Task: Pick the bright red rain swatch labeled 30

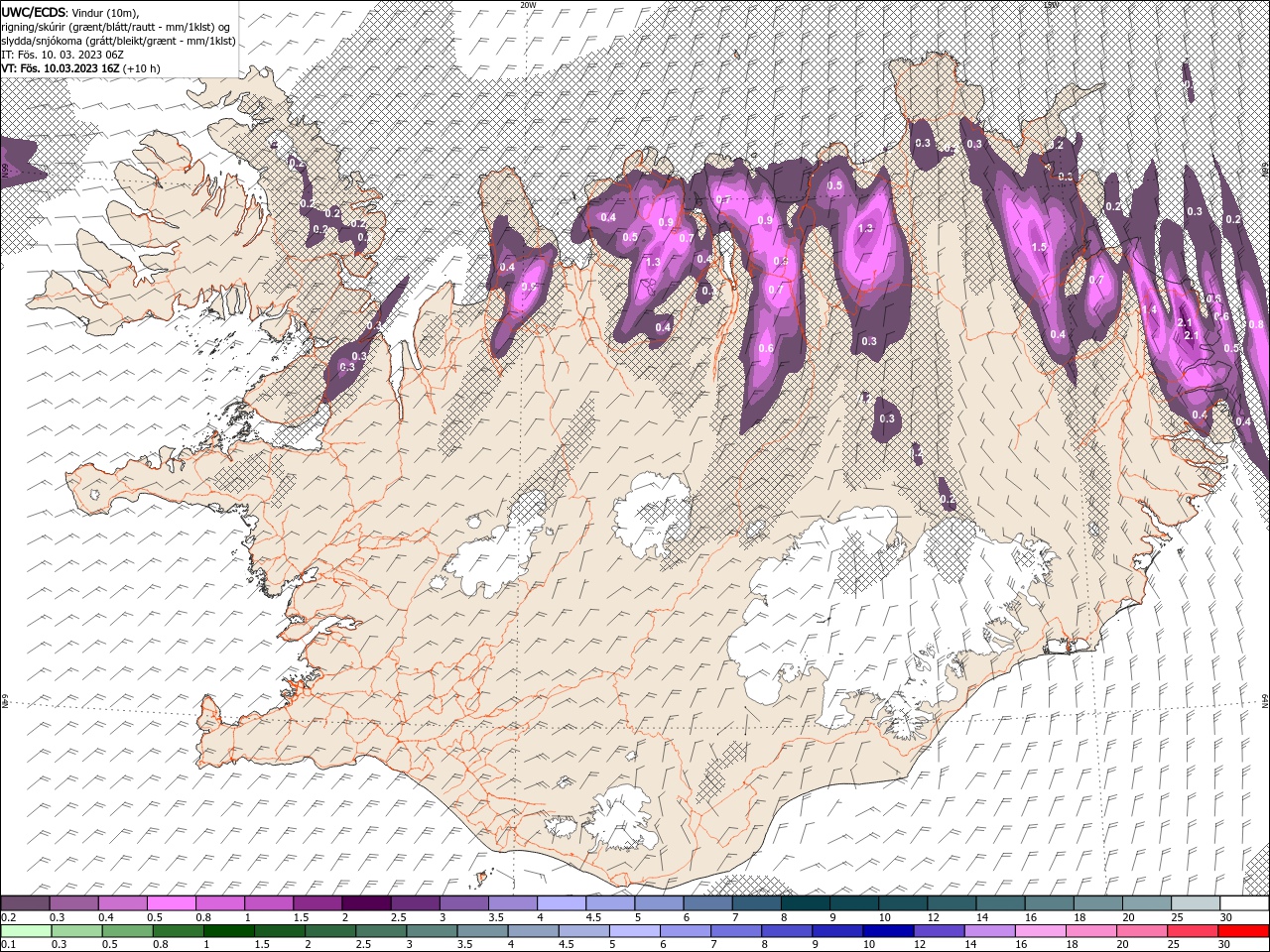Action: (x=1244, y=931)
